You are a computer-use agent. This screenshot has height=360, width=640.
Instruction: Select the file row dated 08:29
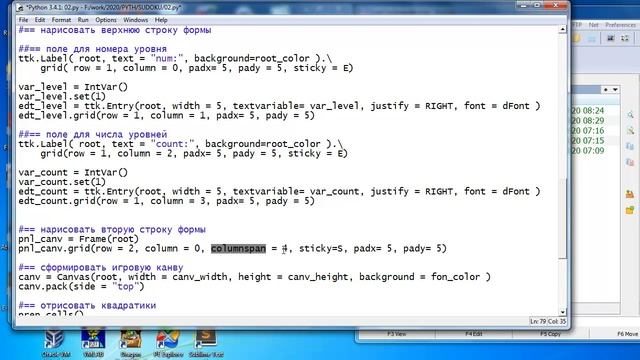pyautogui.click(x=595, y=121)
